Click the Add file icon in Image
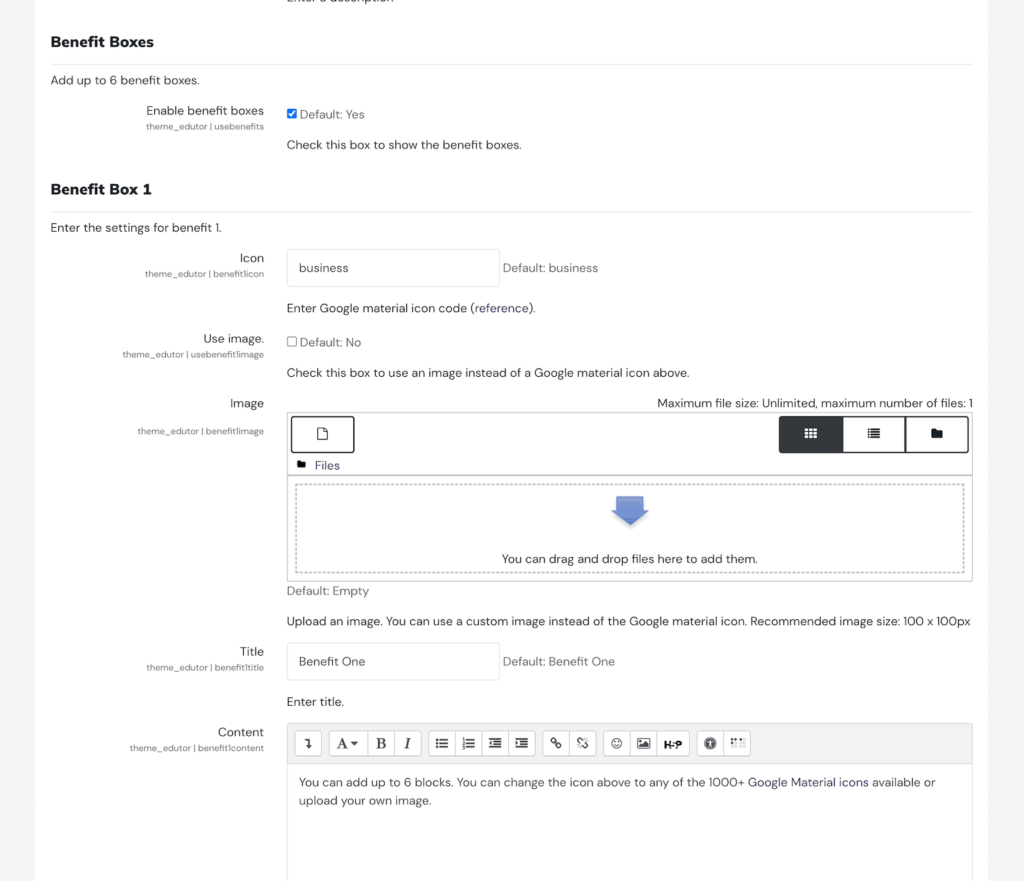 coord(322,434)
